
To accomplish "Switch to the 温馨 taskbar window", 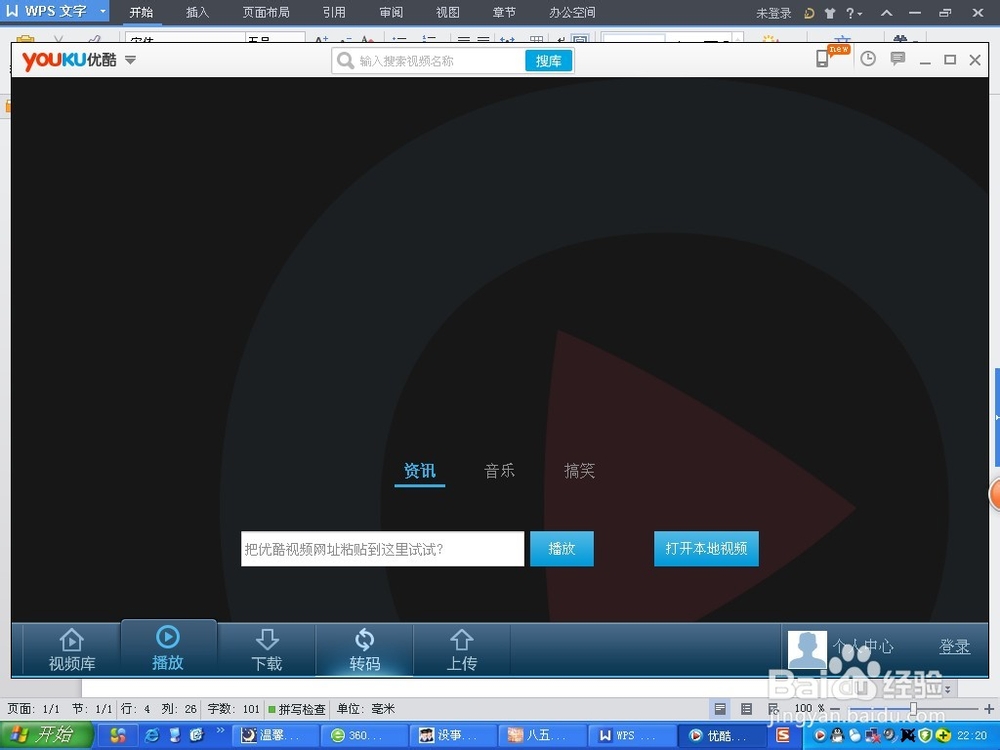I will pyautogui.click(x=274, y=735).
